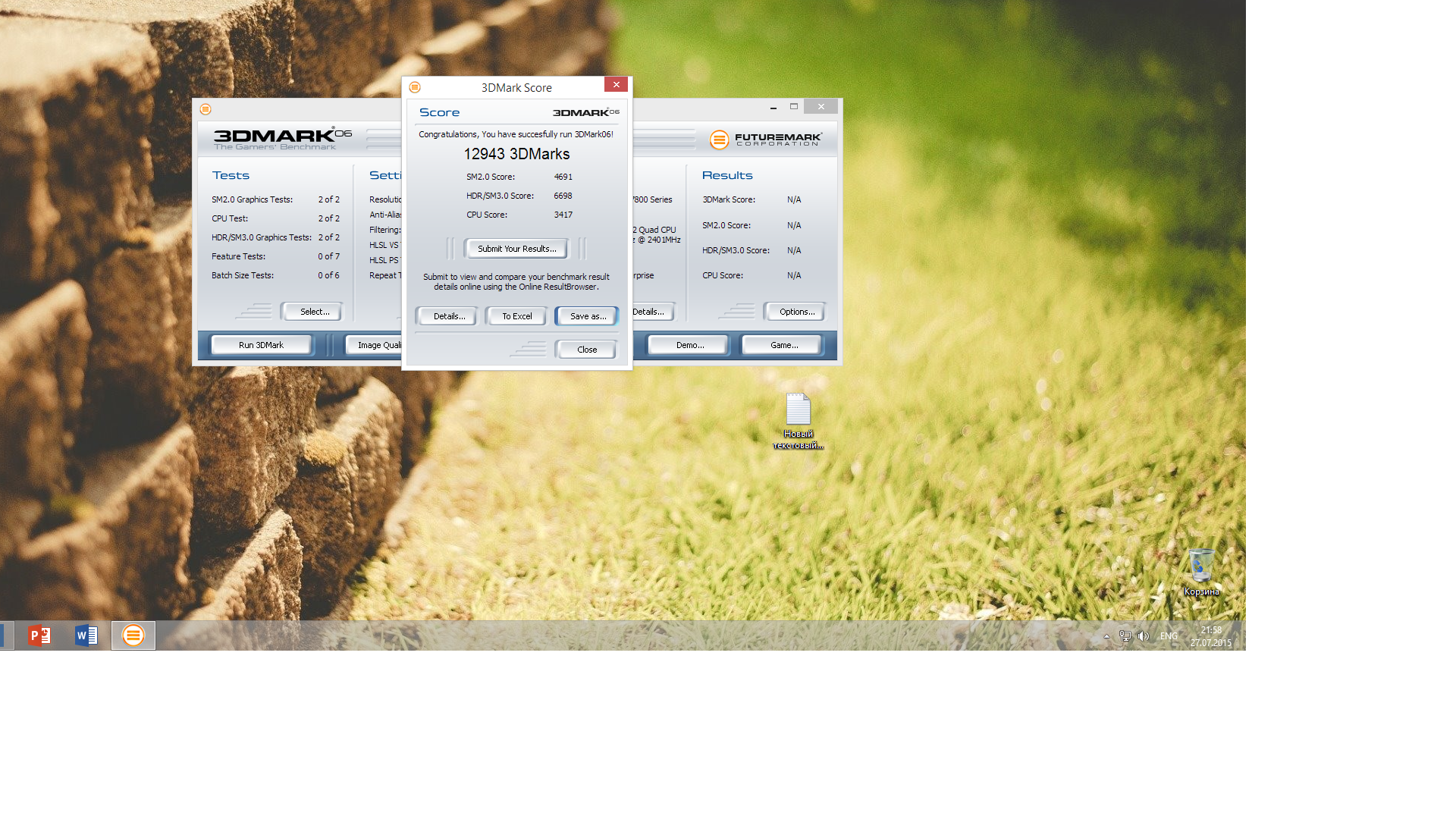Export score with To Excel button
This screenshot has height=819, width=1456.
[x=516, y=316]
